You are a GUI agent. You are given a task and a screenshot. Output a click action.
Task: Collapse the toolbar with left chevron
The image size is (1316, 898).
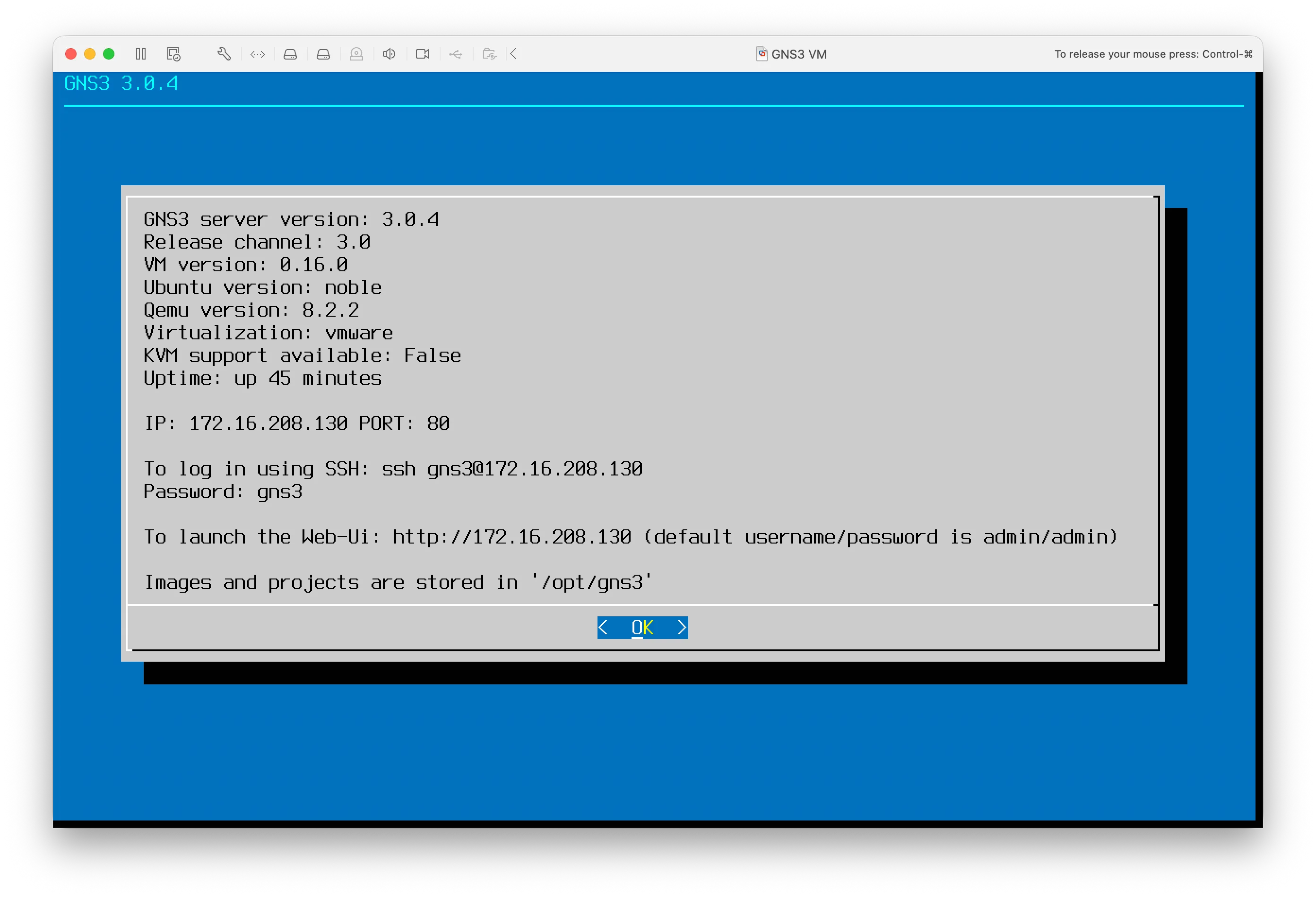514,54
